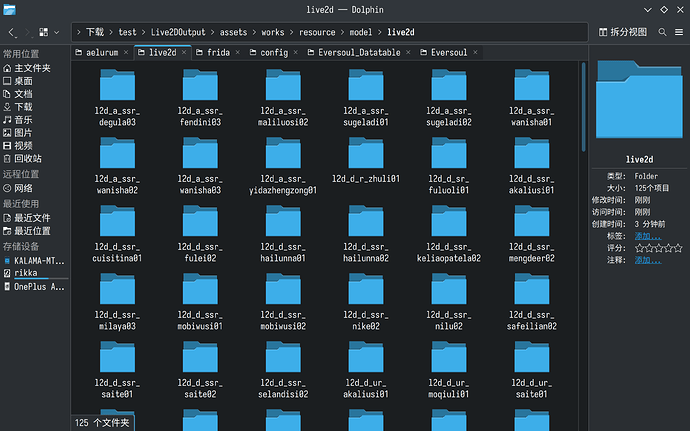Switch to the Eversoul_Datatable tab
Screen dimensions: 690x431
[359, 52]
